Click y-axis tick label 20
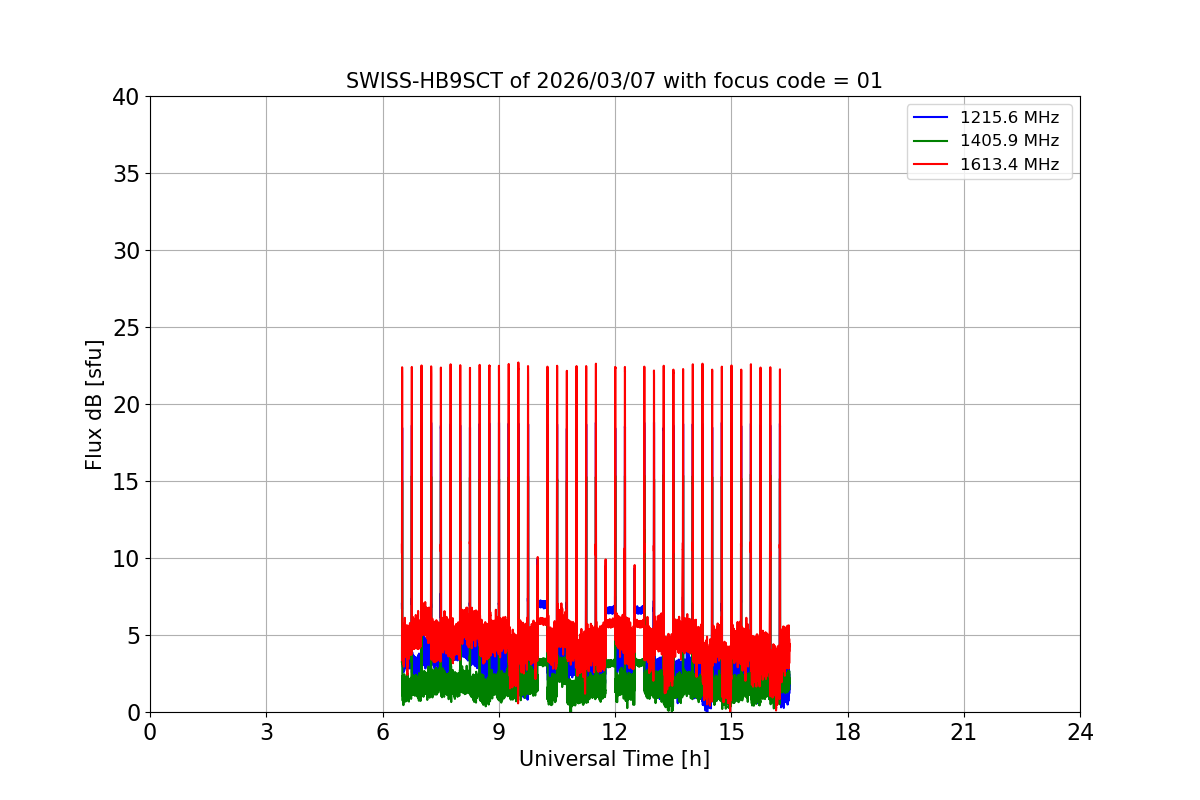The height and width of the screenshot is (800, 1200). (126, 405)
